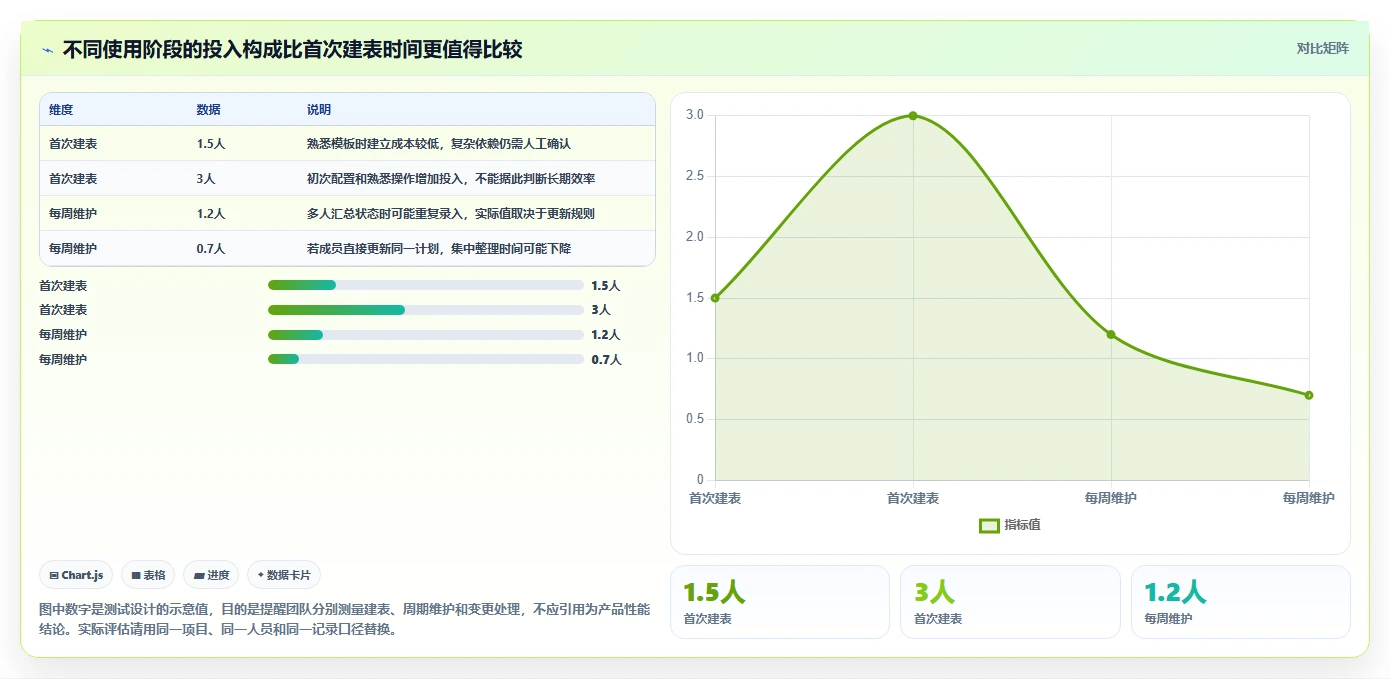Click description starting 熟悉模板时建立成本较低
This screenshot has height=679, width=1390.
(439, 144)
